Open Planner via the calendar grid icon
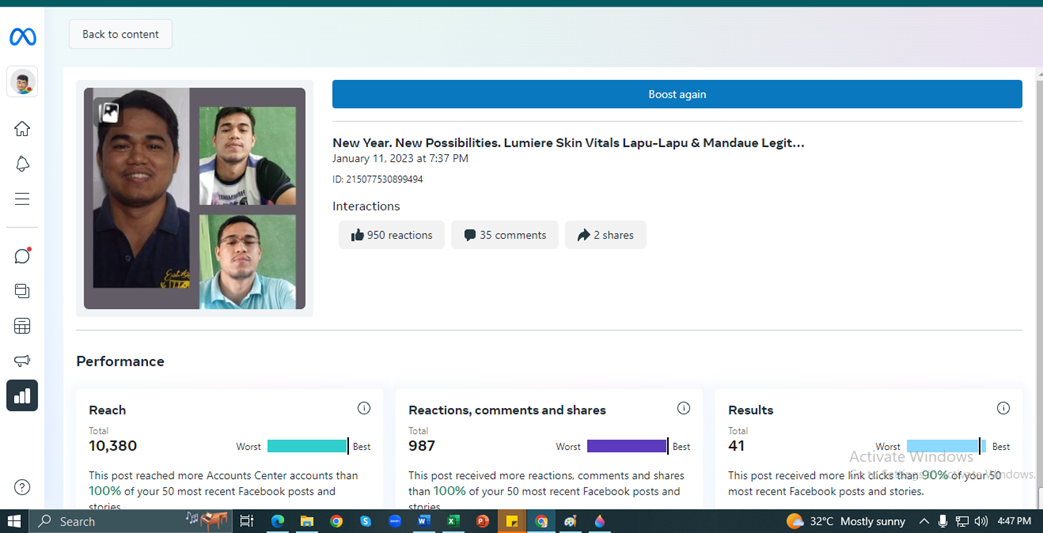Image resolution: width=1043 pixels, height=533 pixels. (23, 326)
